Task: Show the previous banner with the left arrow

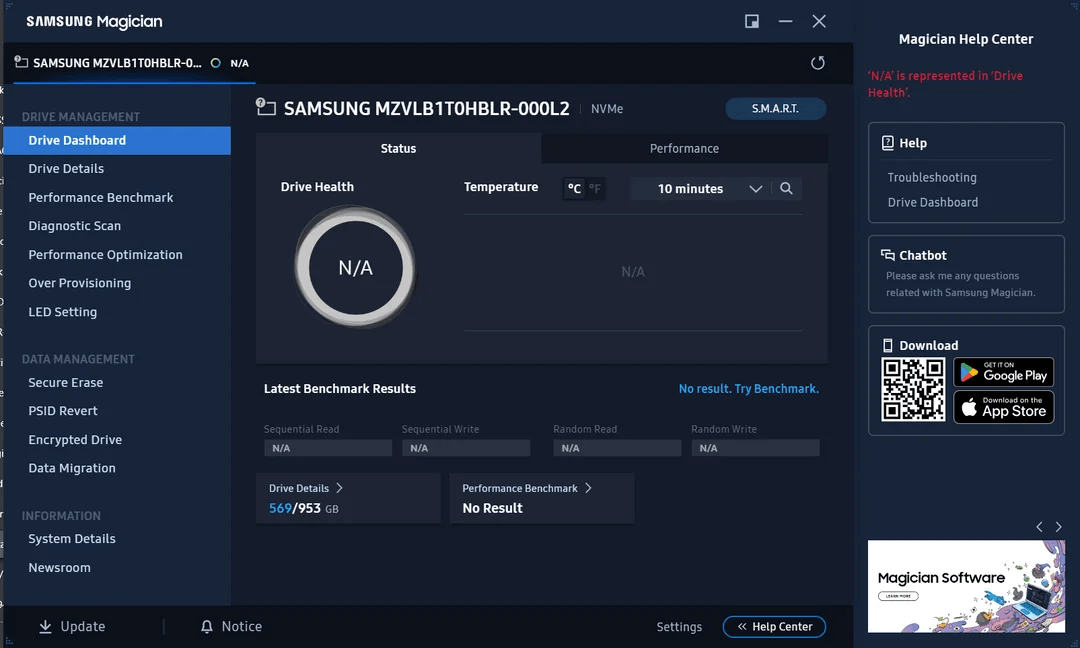Action: coord(1039,527)
